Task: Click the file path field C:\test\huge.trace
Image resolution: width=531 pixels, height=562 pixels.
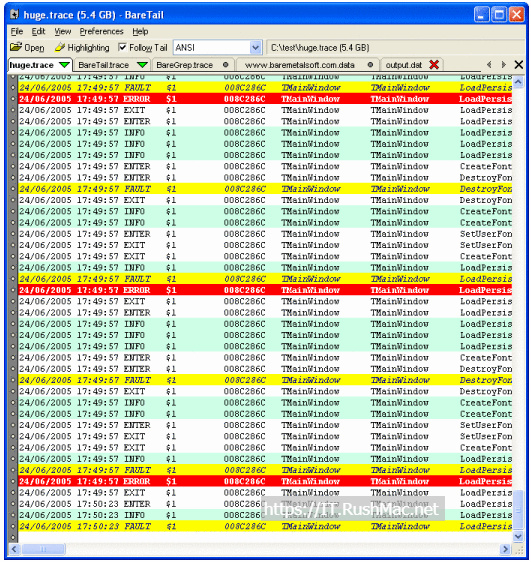Action: (x=395, y=48)
